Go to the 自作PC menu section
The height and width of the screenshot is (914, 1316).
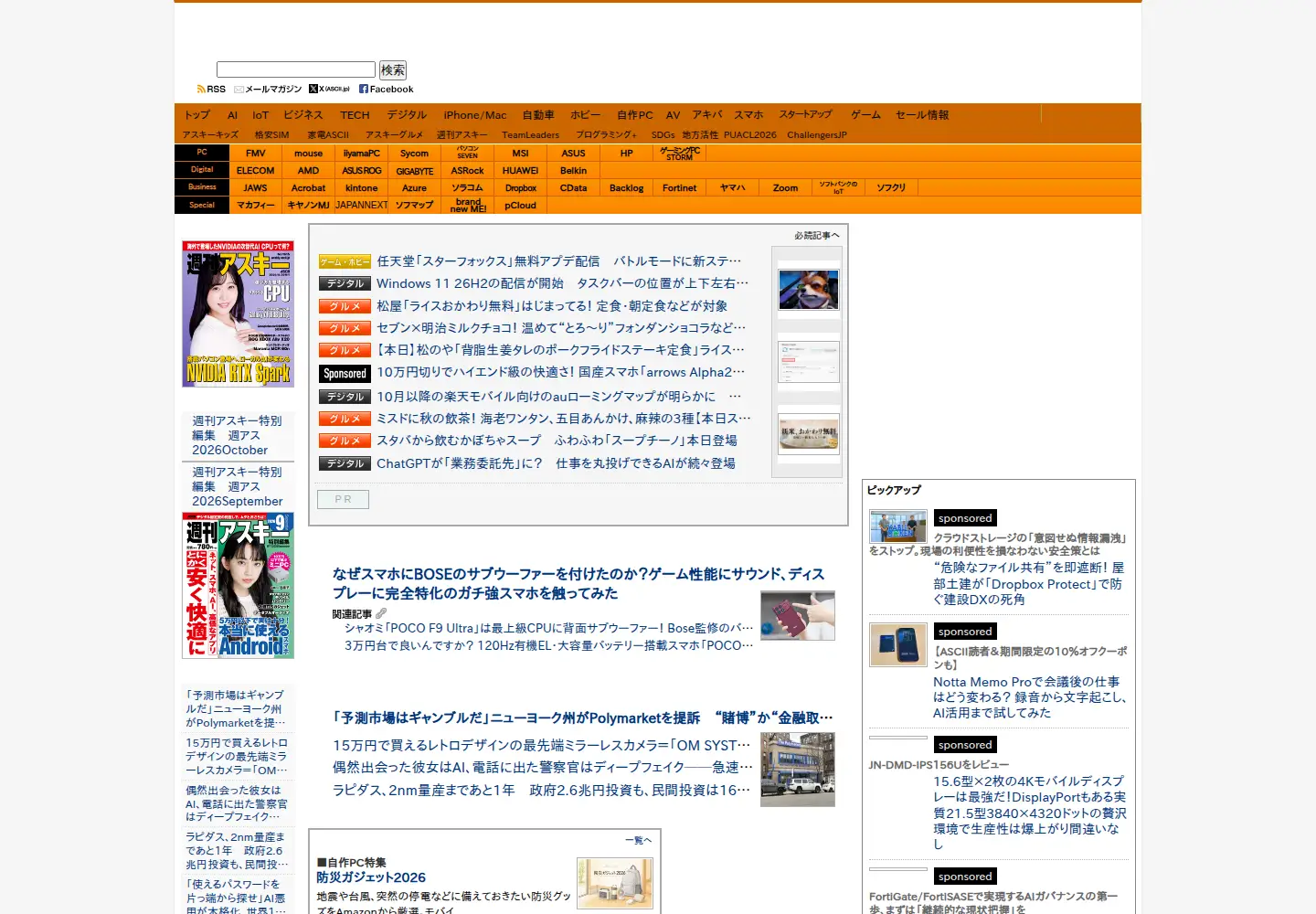pos(635,115)
